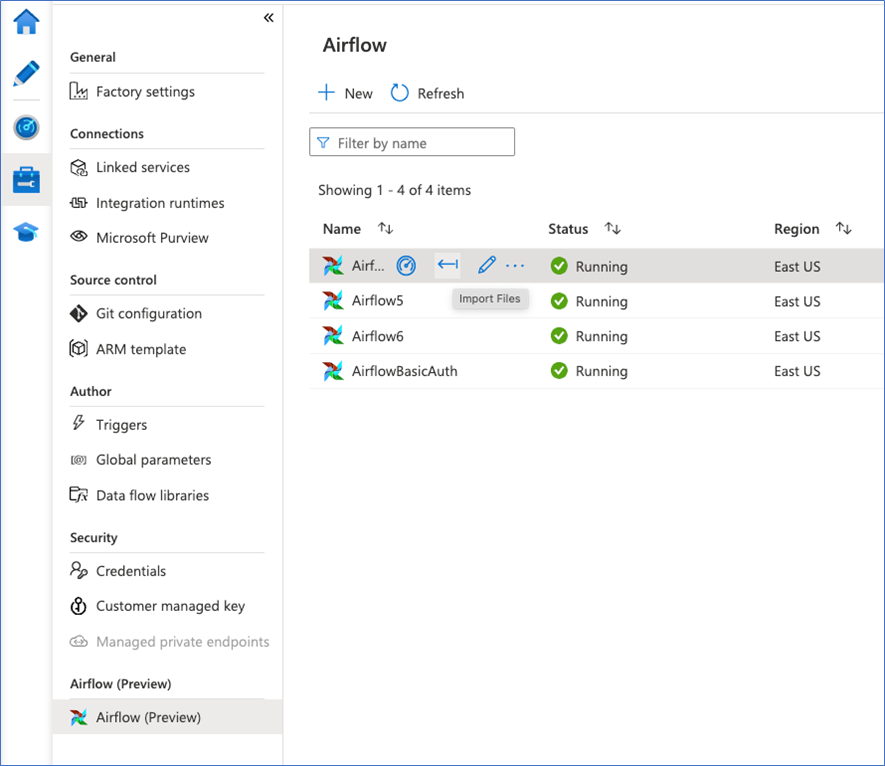The image size is (885, 766).
Task: Check the Running status indicator for Airflow6
Action: pyautogui.click(x=559, y=336)
